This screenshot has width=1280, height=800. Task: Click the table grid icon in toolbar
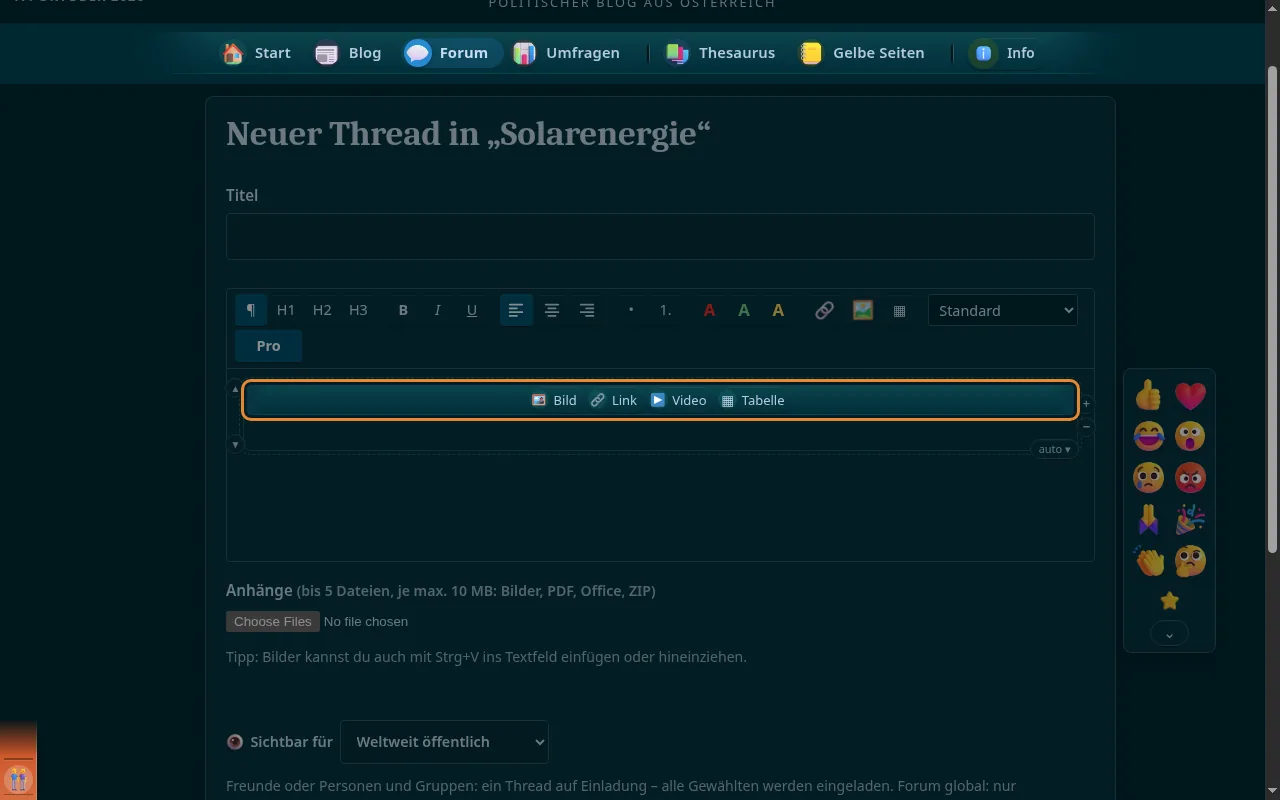pos(899,311)
